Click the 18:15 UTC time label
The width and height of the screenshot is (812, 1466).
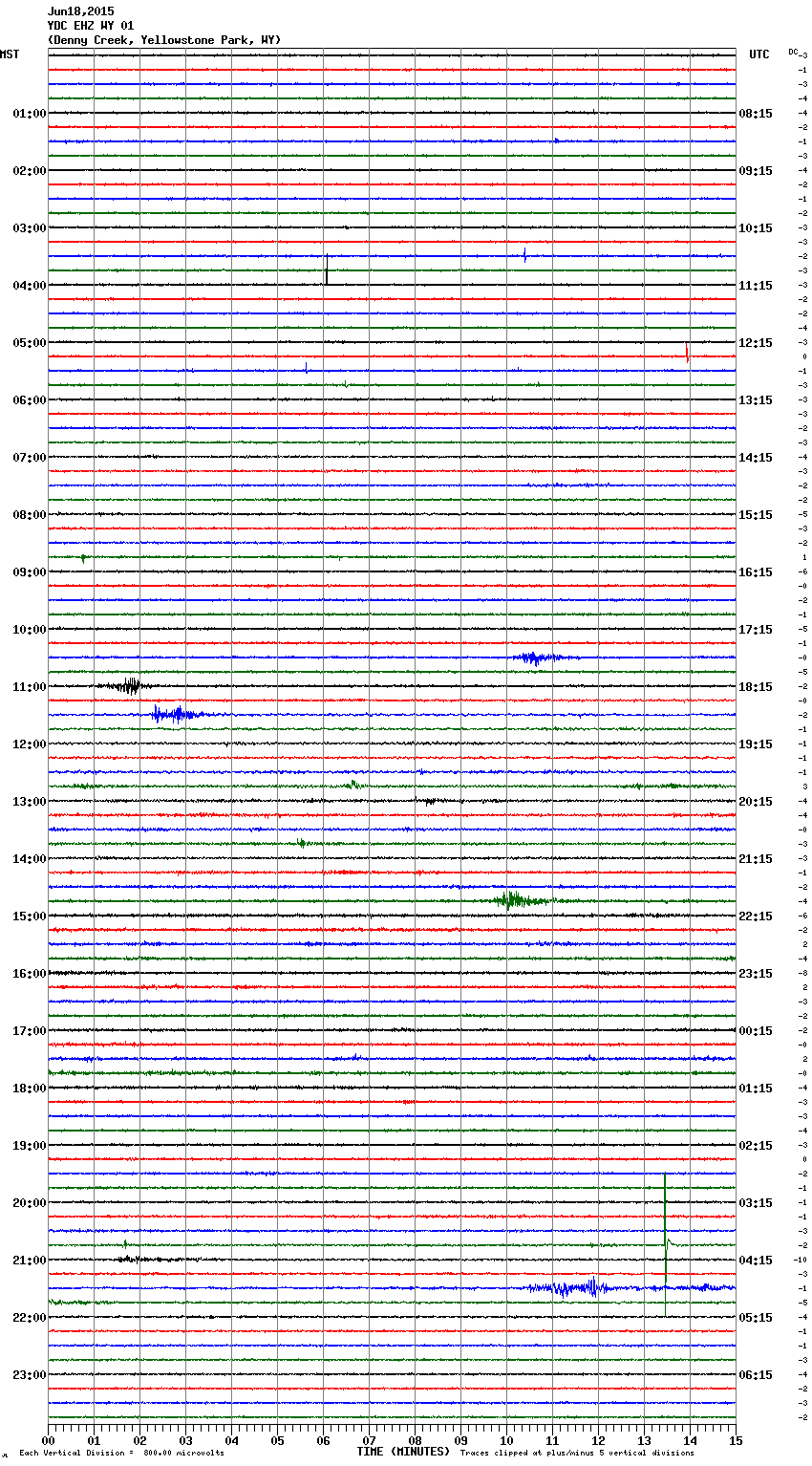tap(756, 687)
